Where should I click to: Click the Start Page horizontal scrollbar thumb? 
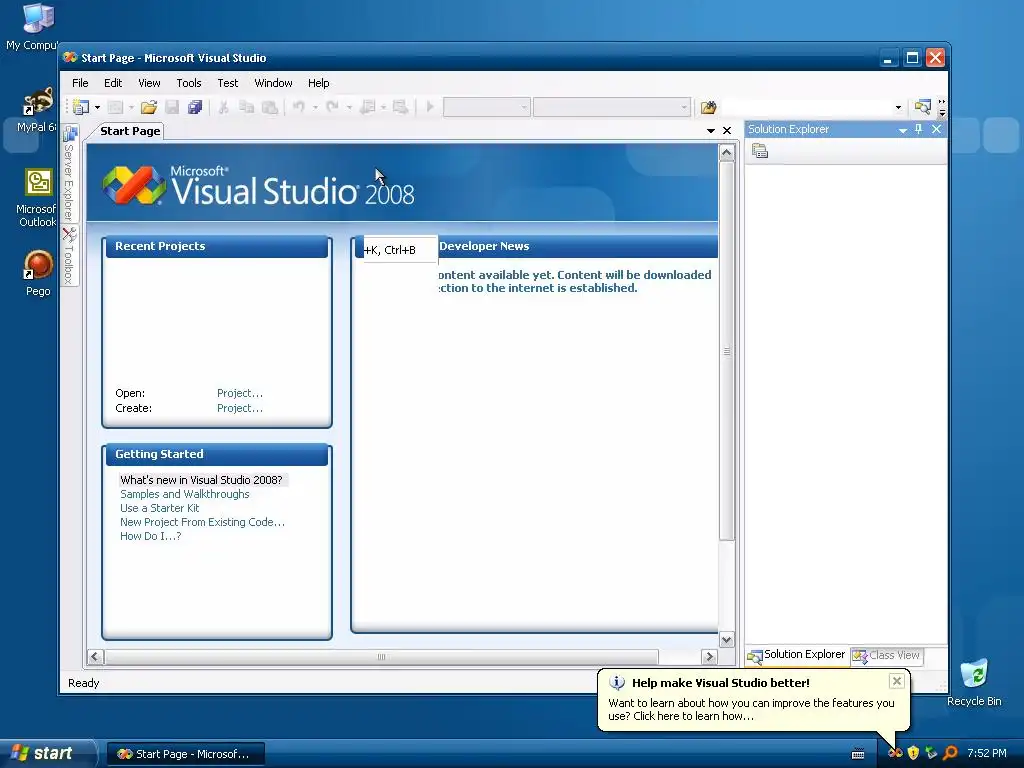point(381,656)
